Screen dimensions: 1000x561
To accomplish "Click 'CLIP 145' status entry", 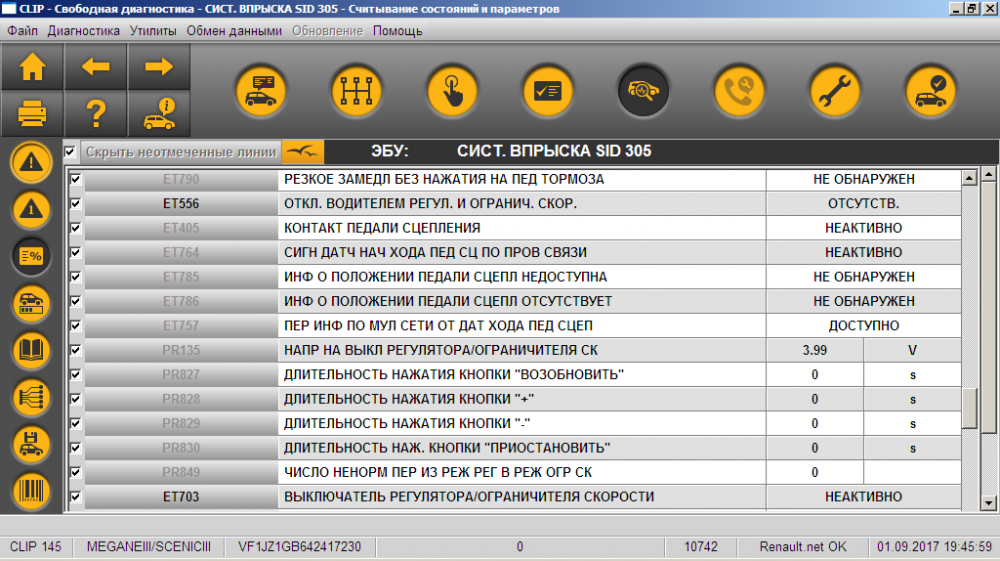I will (36, 546).
